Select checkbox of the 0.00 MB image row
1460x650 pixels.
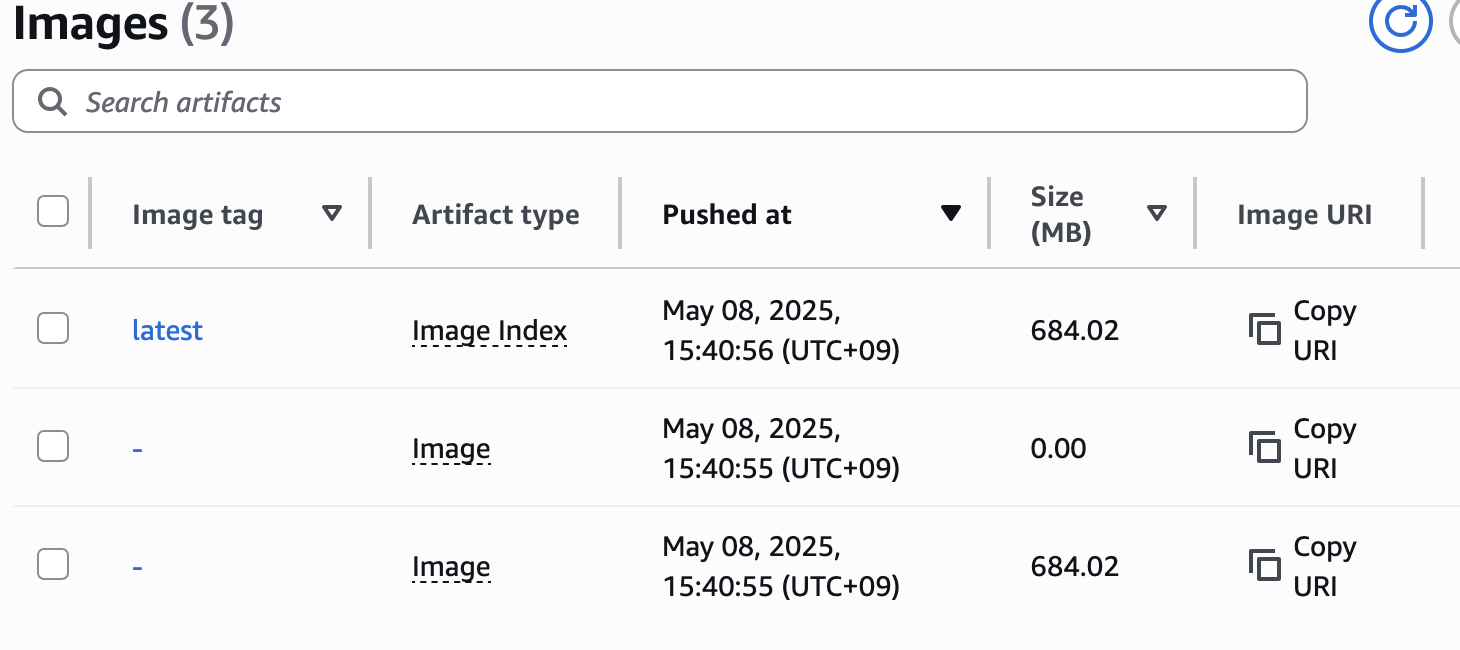coord(53,446)
